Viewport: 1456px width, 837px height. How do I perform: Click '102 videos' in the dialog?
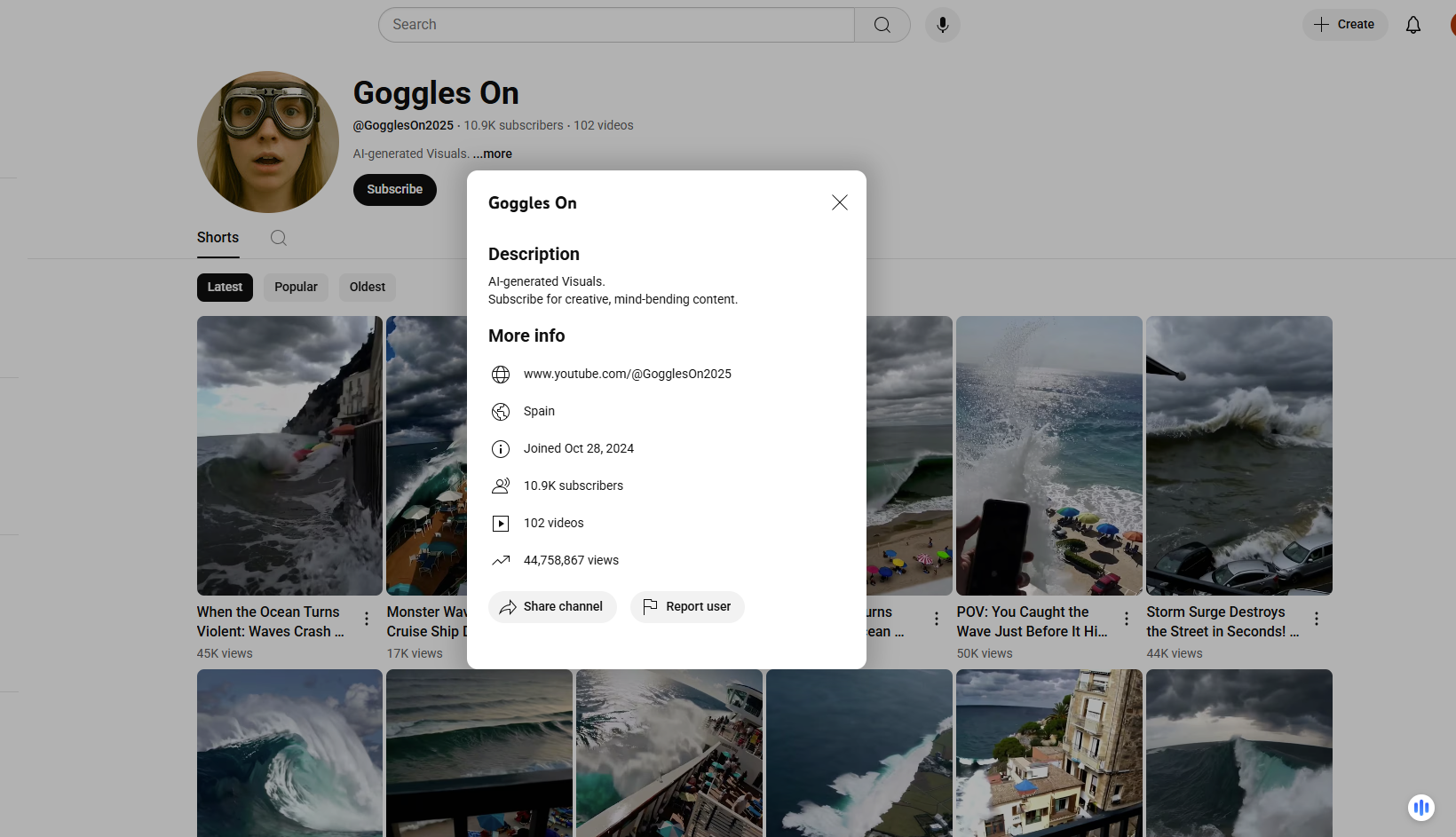[x=554, y=524]
